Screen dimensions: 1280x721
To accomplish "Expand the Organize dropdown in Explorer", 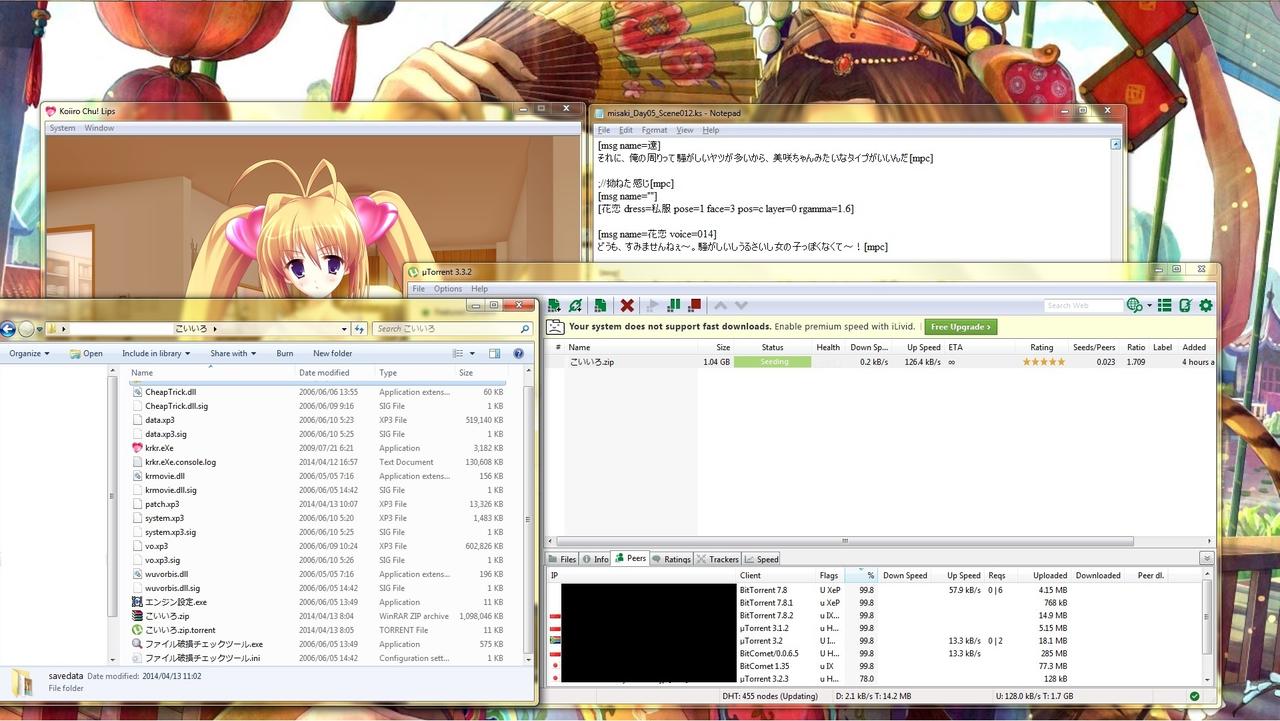I will (29, 353).
